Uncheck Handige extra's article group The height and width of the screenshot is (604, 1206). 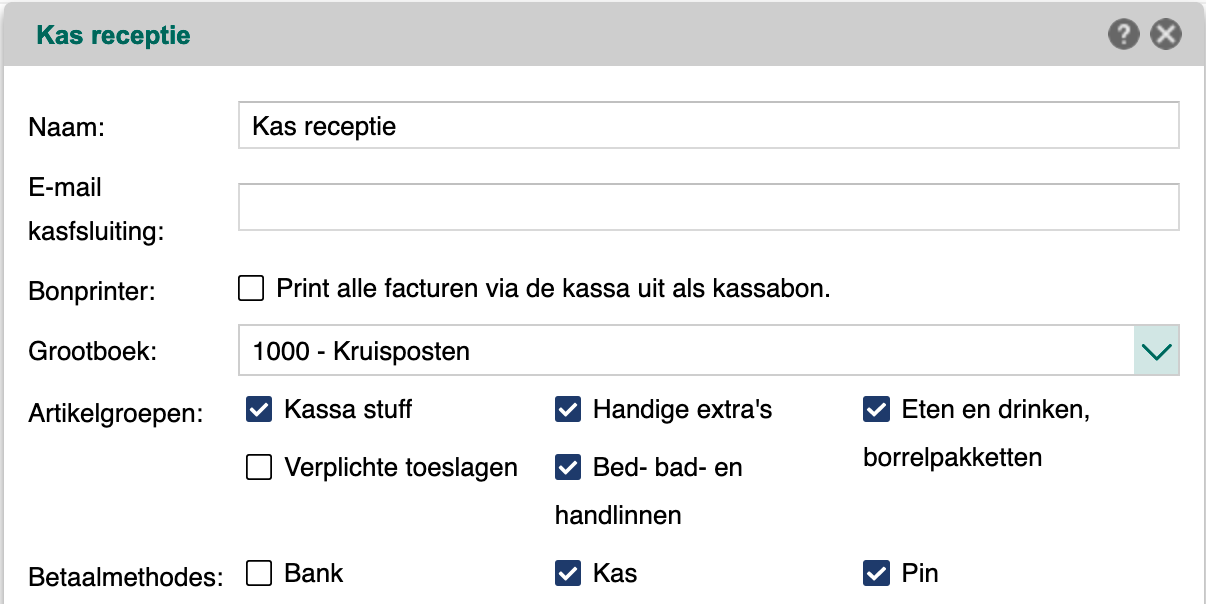click(x=568, y=409)
